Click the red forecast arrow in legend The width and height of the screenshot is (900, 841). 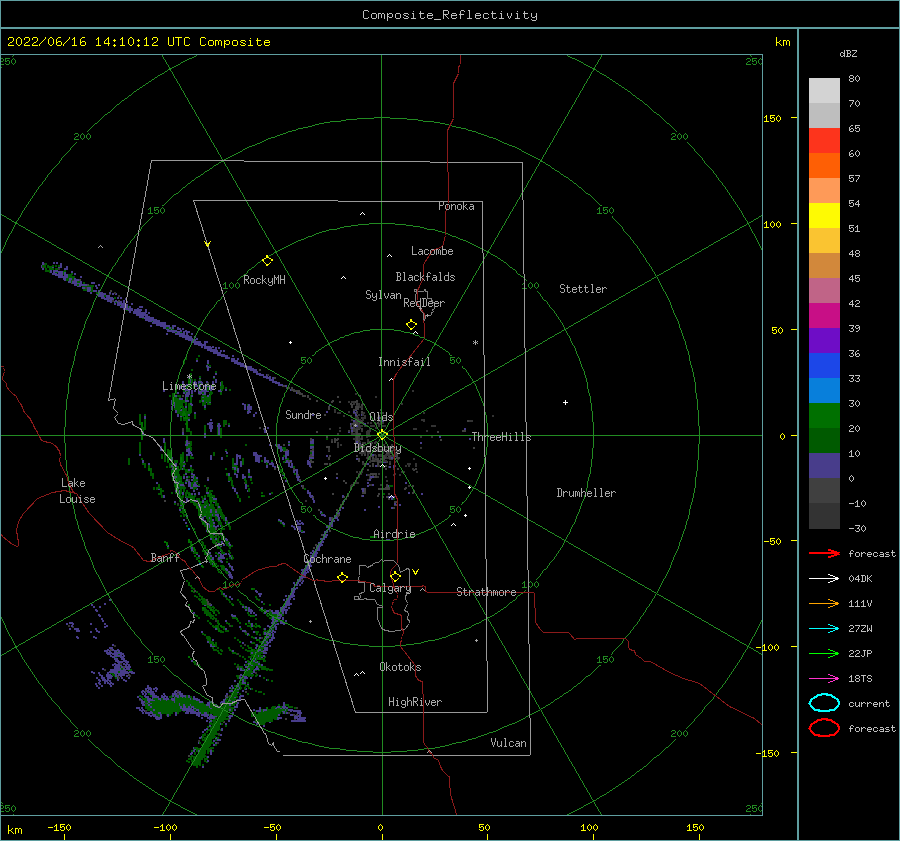click(825, 553)
